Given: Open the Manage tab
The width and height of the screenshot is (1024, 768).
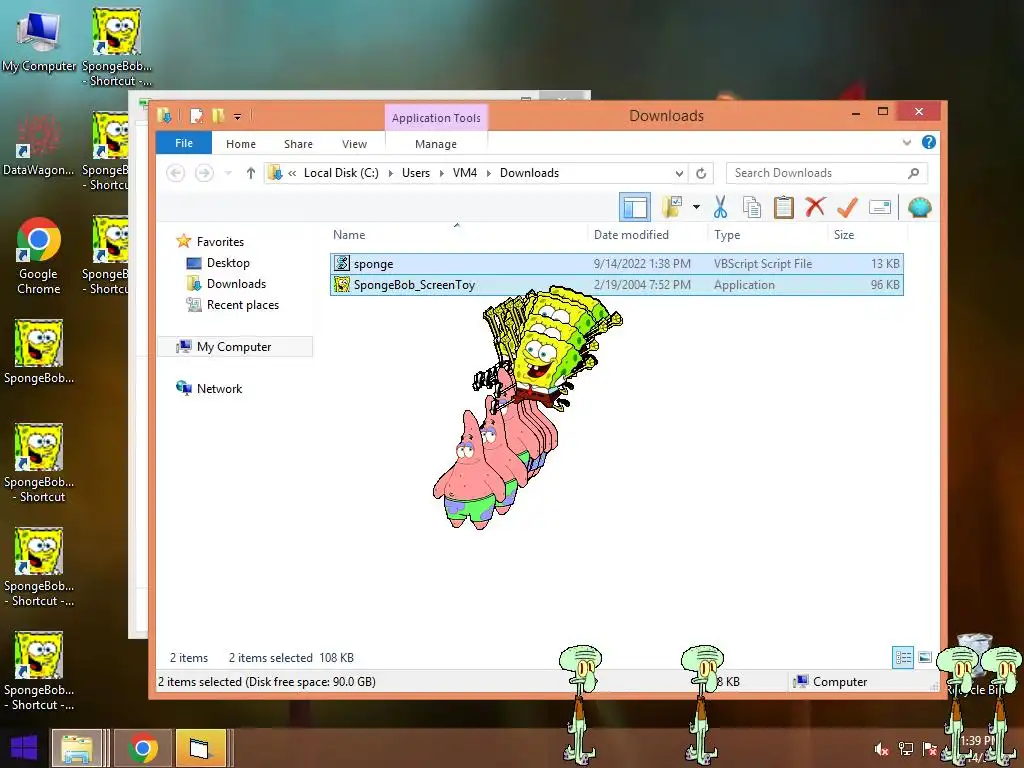Looking at the screenshot, I should coord(436,144).
